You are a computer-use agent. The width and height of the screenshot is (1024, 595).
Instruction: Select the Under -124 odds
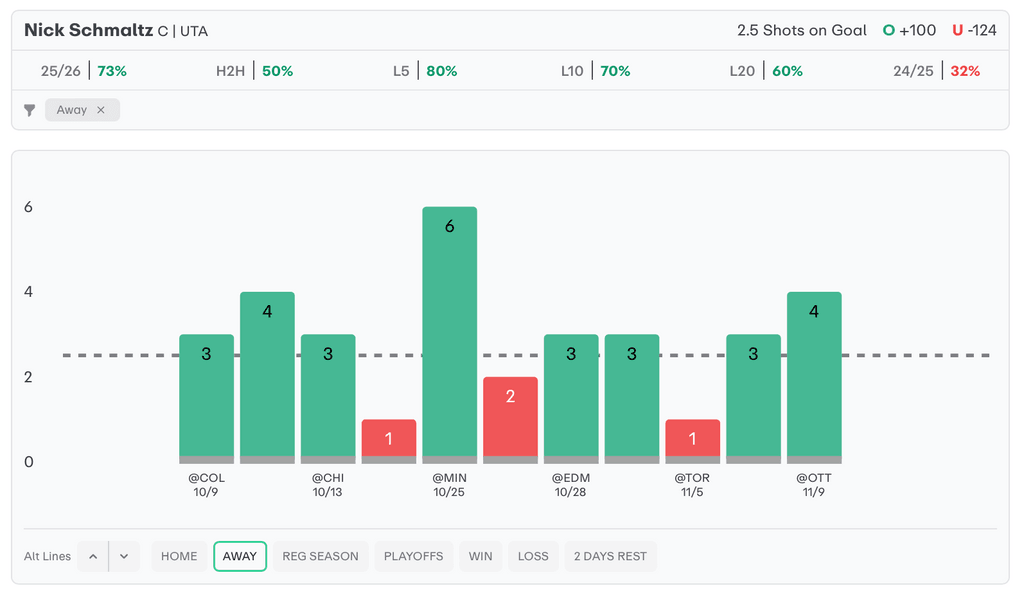974,30
